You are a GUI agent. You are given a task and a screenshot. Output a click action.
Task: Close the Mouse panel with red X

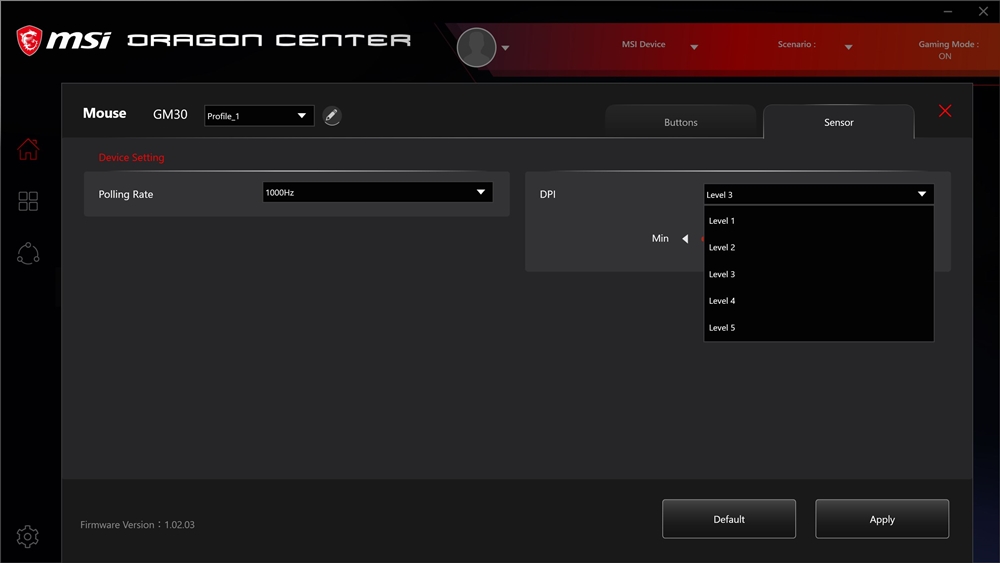coord(945,111)
